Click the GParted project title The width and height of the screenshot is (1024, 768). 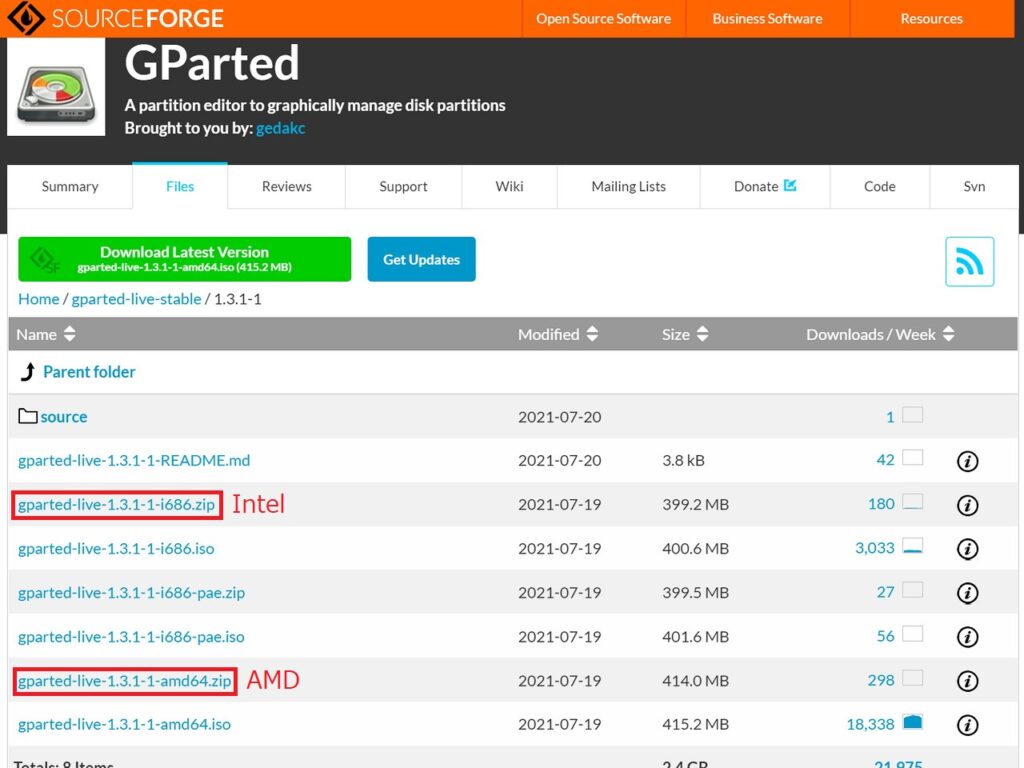coord(212,63)
